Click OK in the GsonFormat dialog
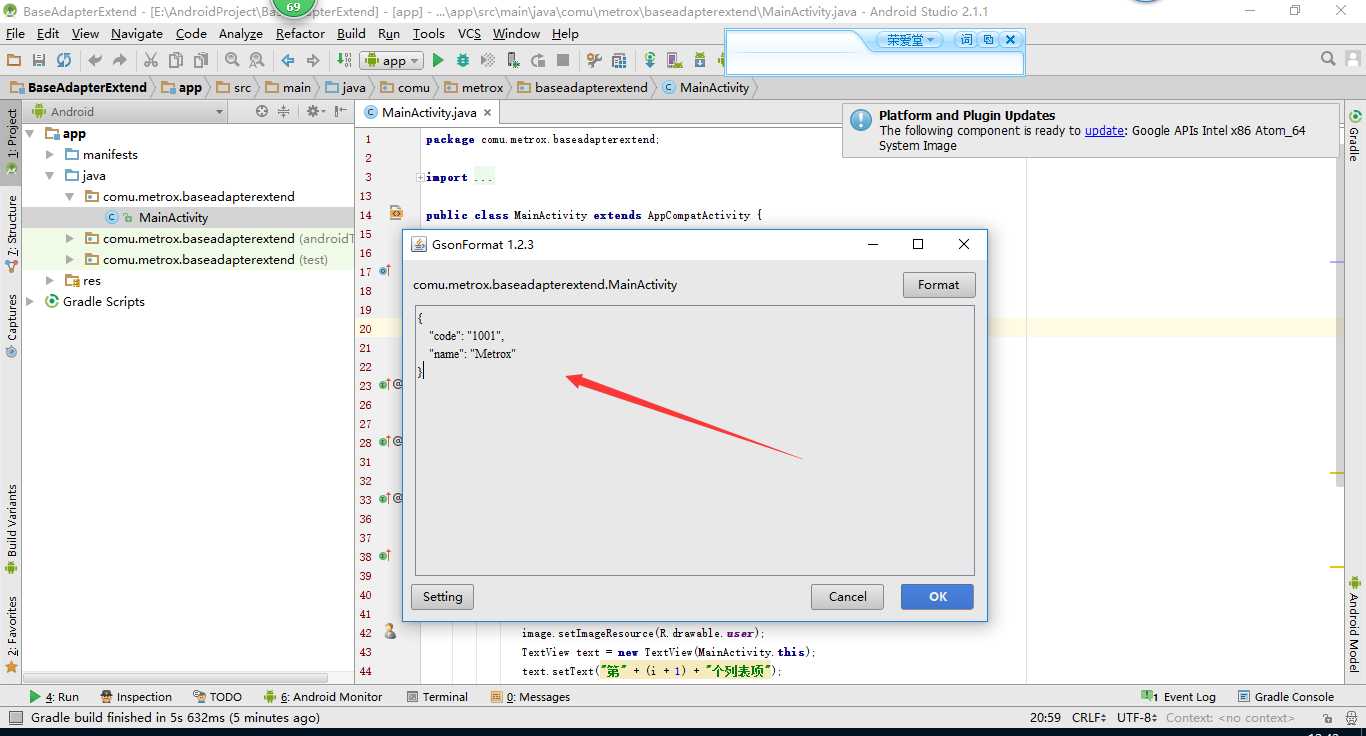 coord(937,597)
